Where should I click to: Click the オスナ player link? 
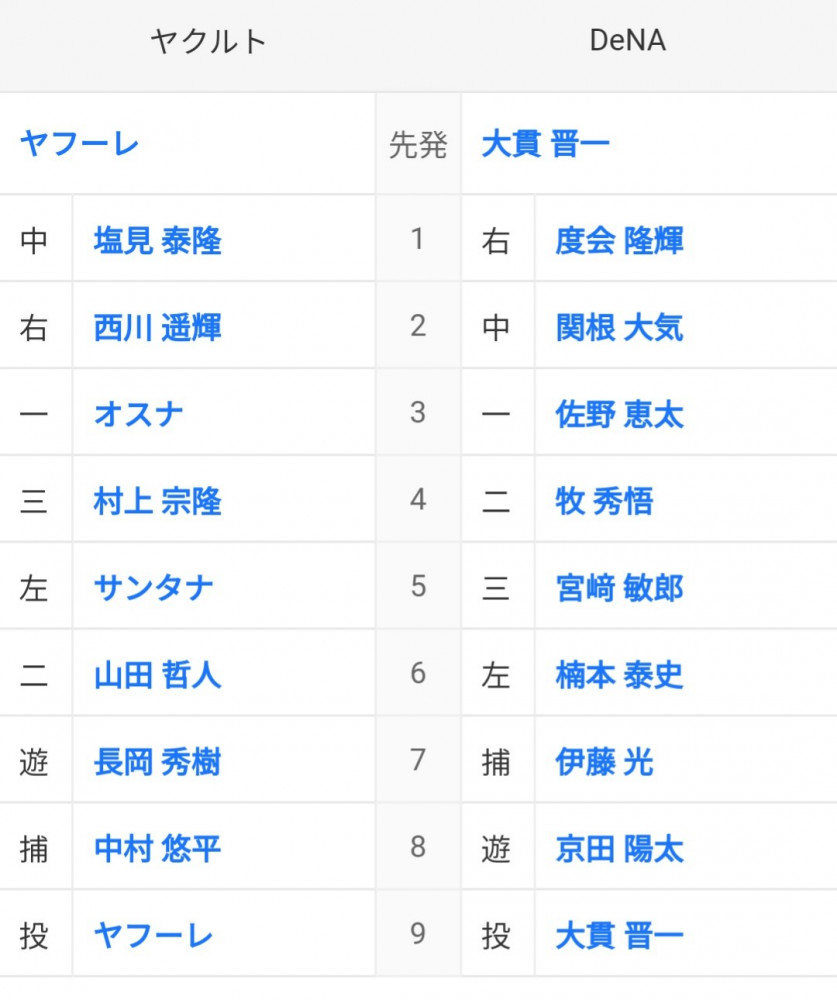pos(138,414)
